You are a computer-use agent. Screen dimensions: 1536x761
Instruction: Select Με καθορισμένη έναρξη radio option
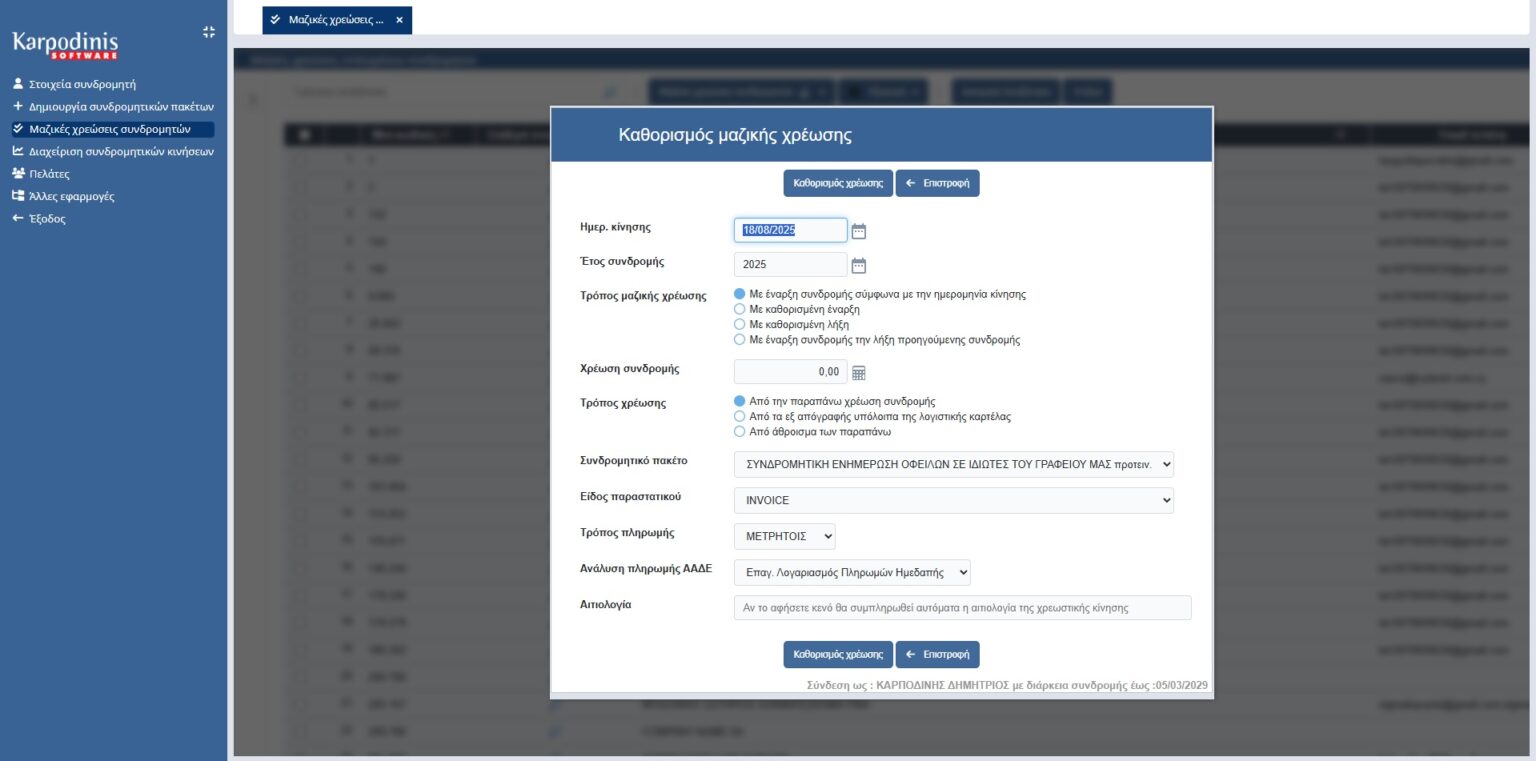click(740, 309)
